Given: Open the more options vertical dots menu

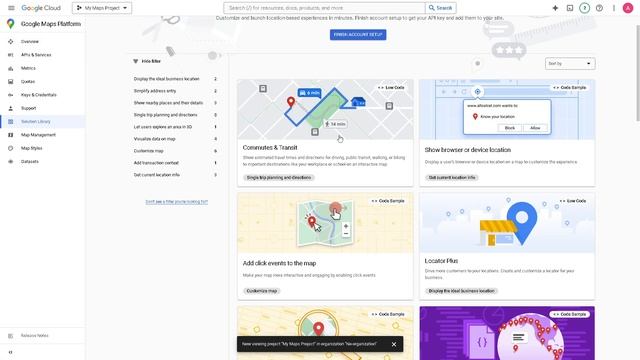Looking at the screenshot, I should click(613, 8).
